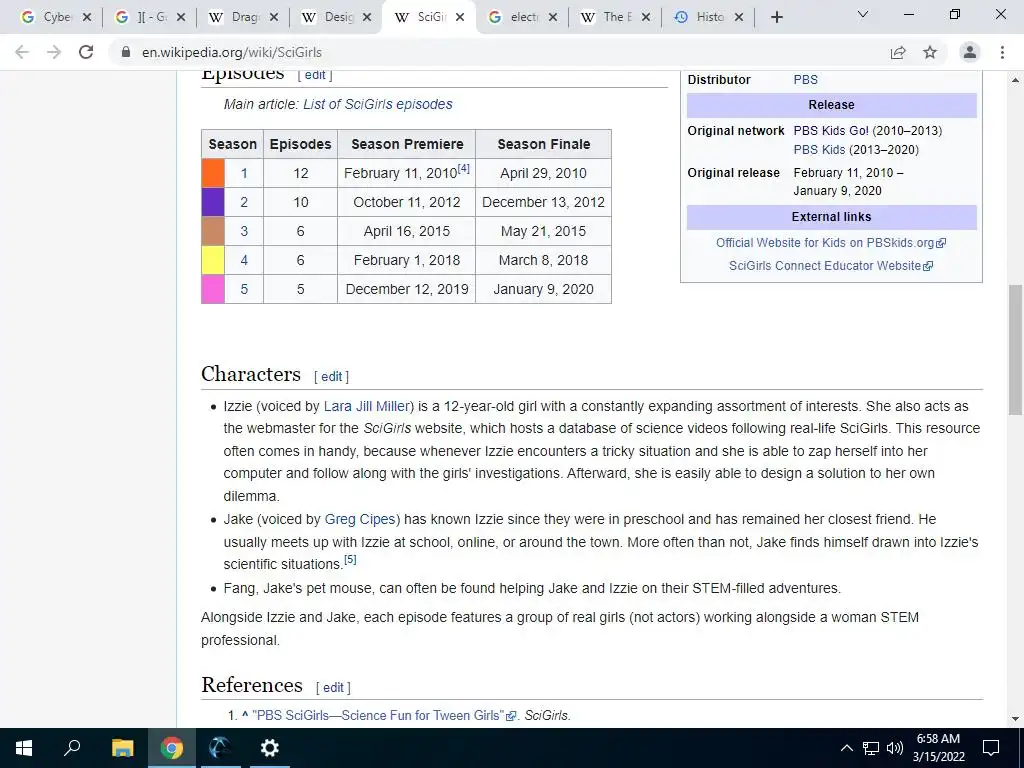Open List of SciGirls episodes link

(377, 104)
